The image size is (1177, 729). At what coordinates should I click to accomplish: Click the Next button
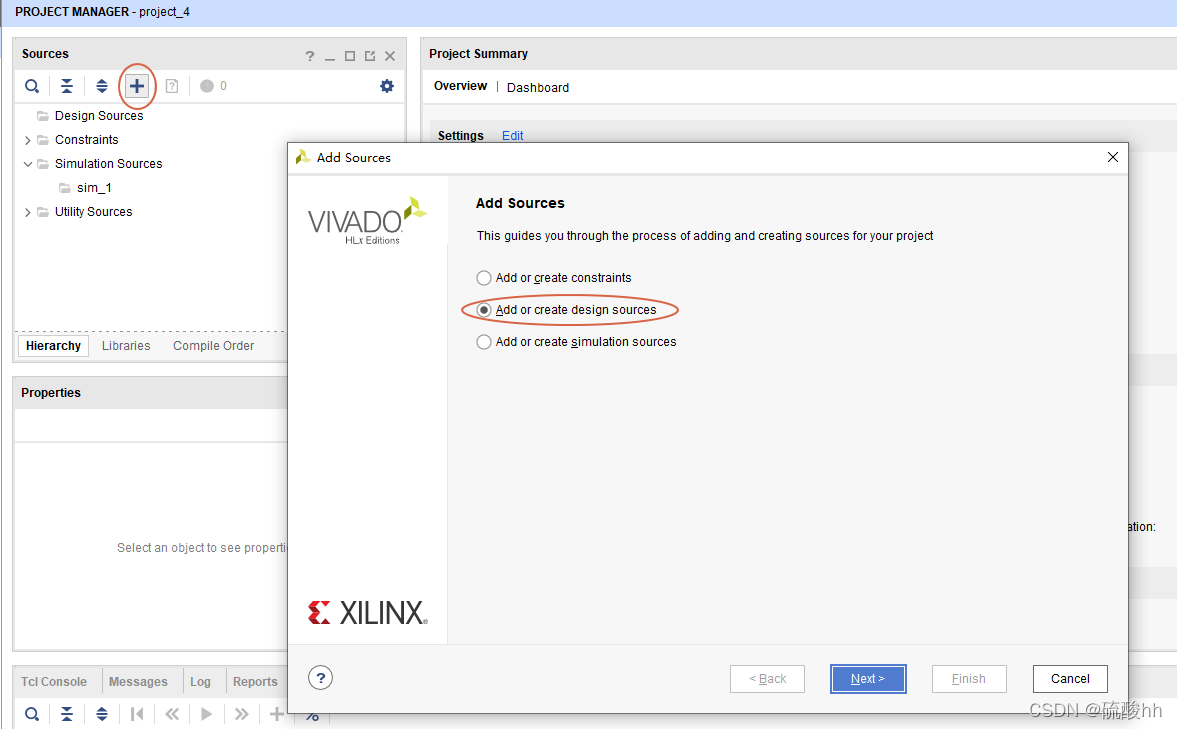click(868, 679)
